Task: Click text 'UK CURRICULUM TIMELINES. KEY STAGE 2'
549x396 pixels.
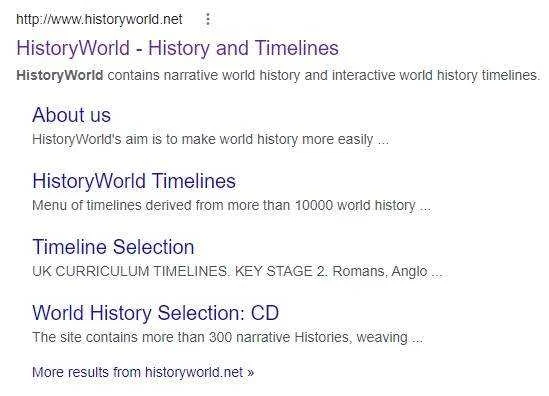Action: click(x=179, y=272)
